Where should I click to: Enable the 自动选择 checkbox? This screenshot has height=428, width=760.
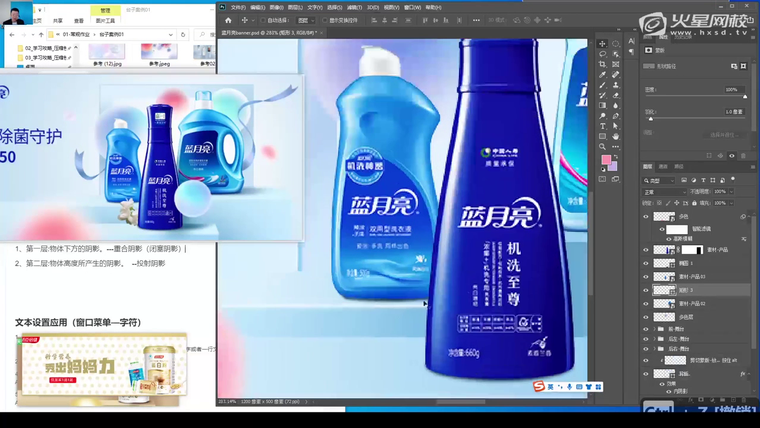coord(261,20)
